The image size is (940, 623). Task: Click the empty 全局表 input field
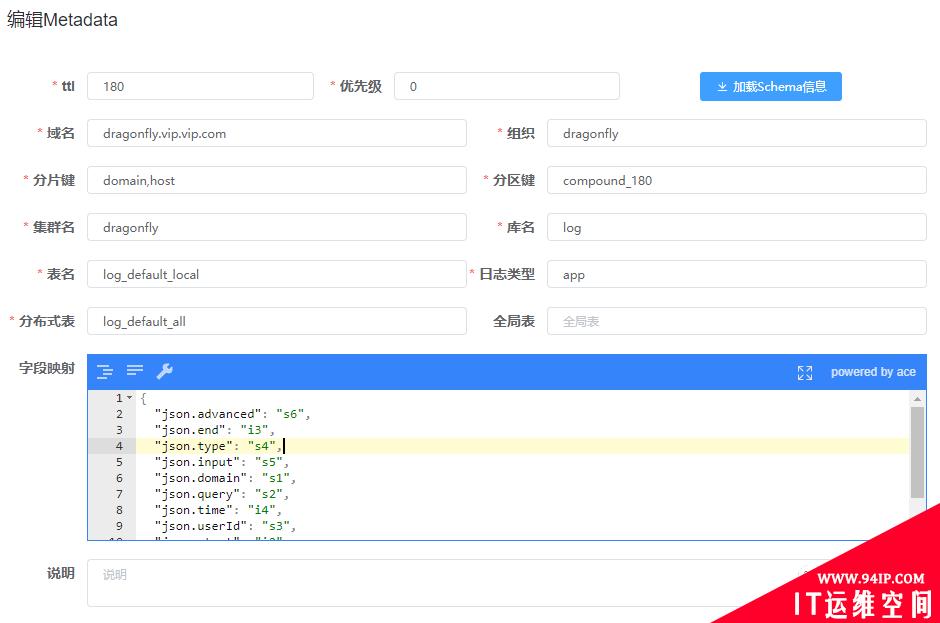pyautogui.click(x=737, y=321)
